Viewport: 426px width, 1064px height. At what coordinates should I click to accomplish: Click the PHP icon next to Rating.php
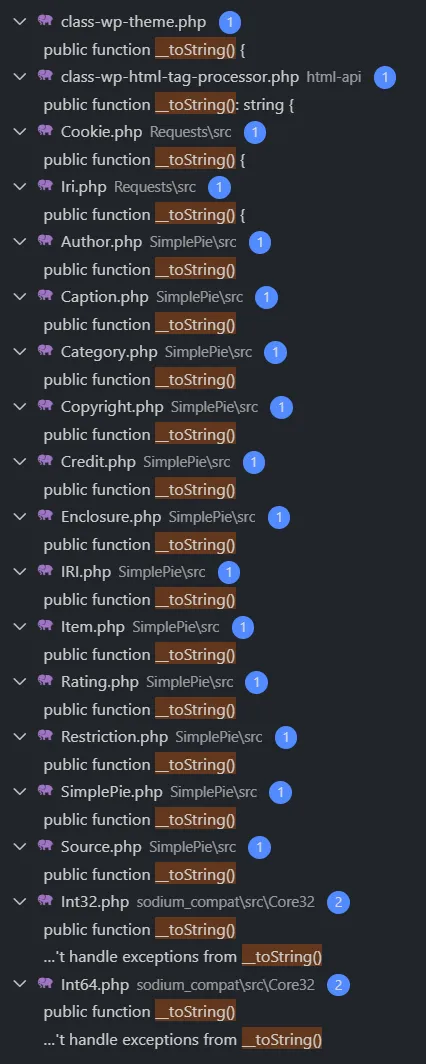[x=45, y=681]
